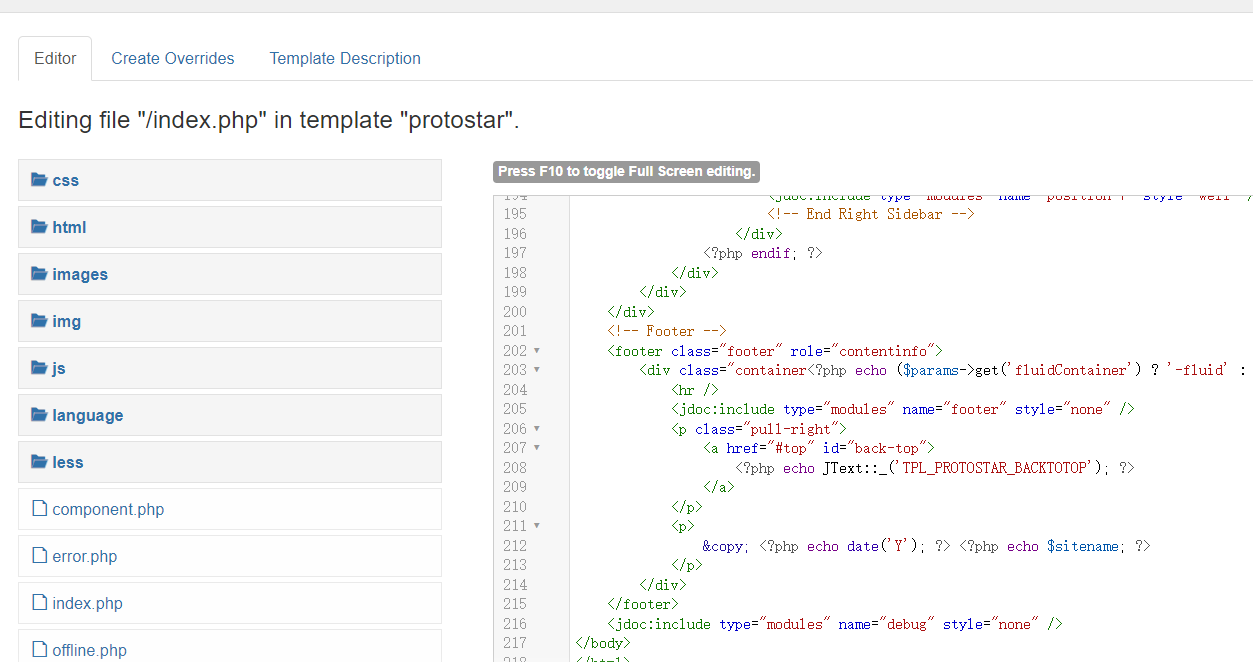Click the 'TPL_PROTOSTAR_BACKTOTOP' code line
Viewport: 1253px width, 662px height.
(x=935, y=468)
